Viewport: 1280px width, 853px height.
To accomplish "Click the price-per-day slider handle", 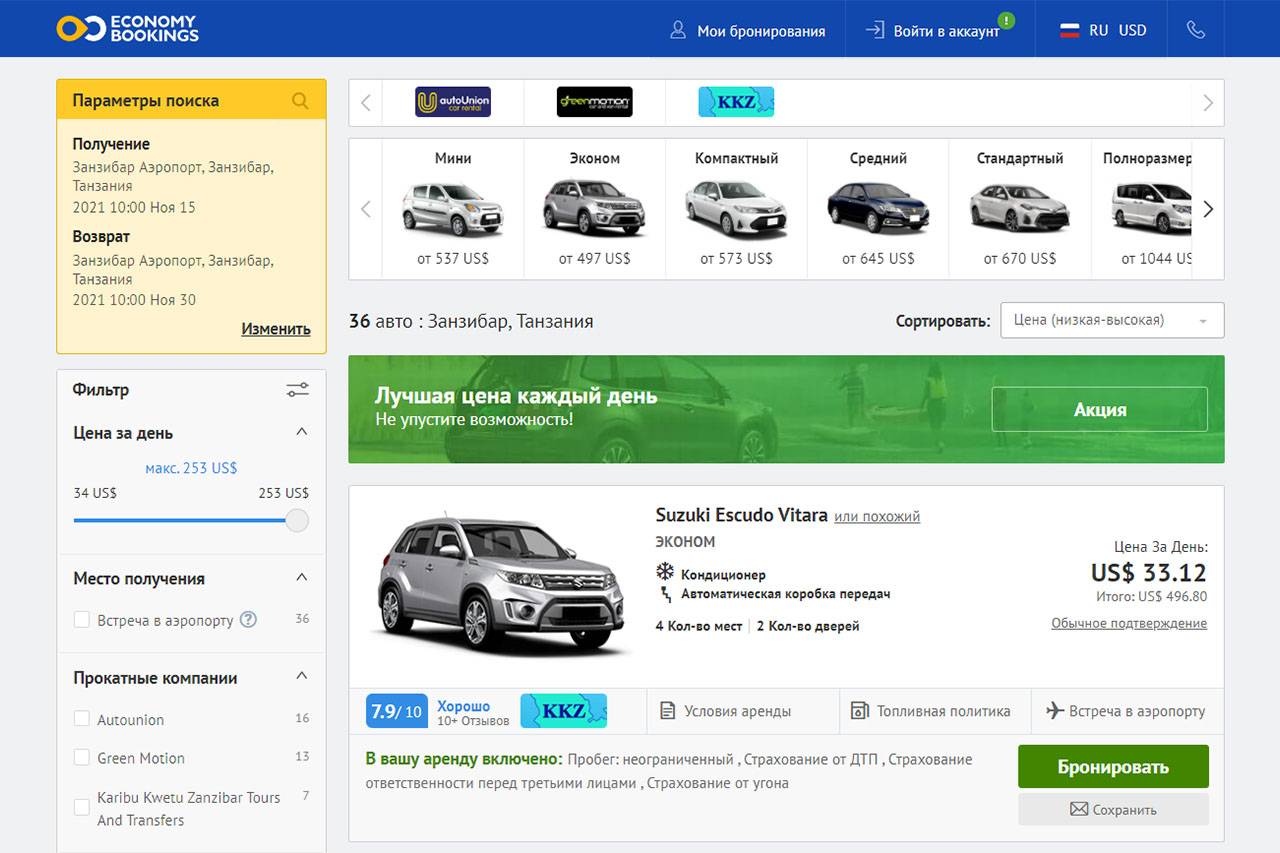I will pyautogui.click(x=297, y=520).
